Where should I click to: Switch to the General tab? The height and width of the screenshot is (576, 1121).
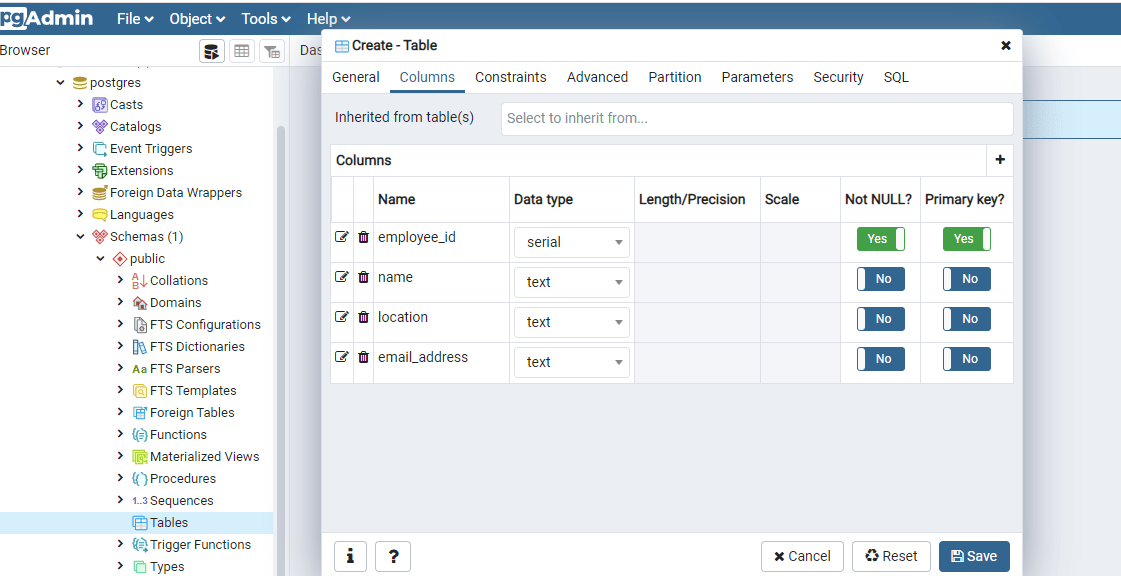[355, 77]
